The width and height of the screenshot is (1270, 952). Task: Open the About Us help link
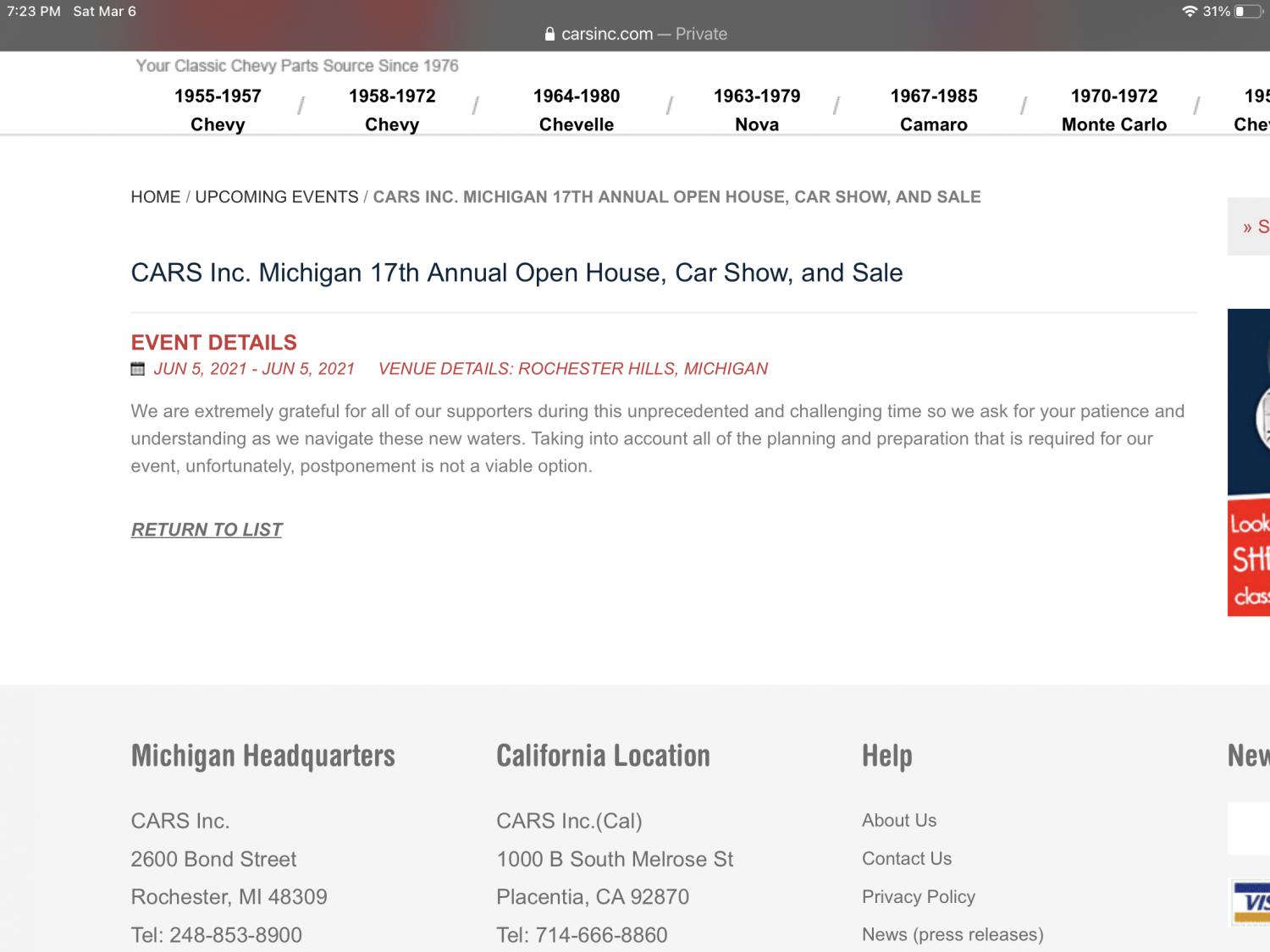click(x=899, y=820)
